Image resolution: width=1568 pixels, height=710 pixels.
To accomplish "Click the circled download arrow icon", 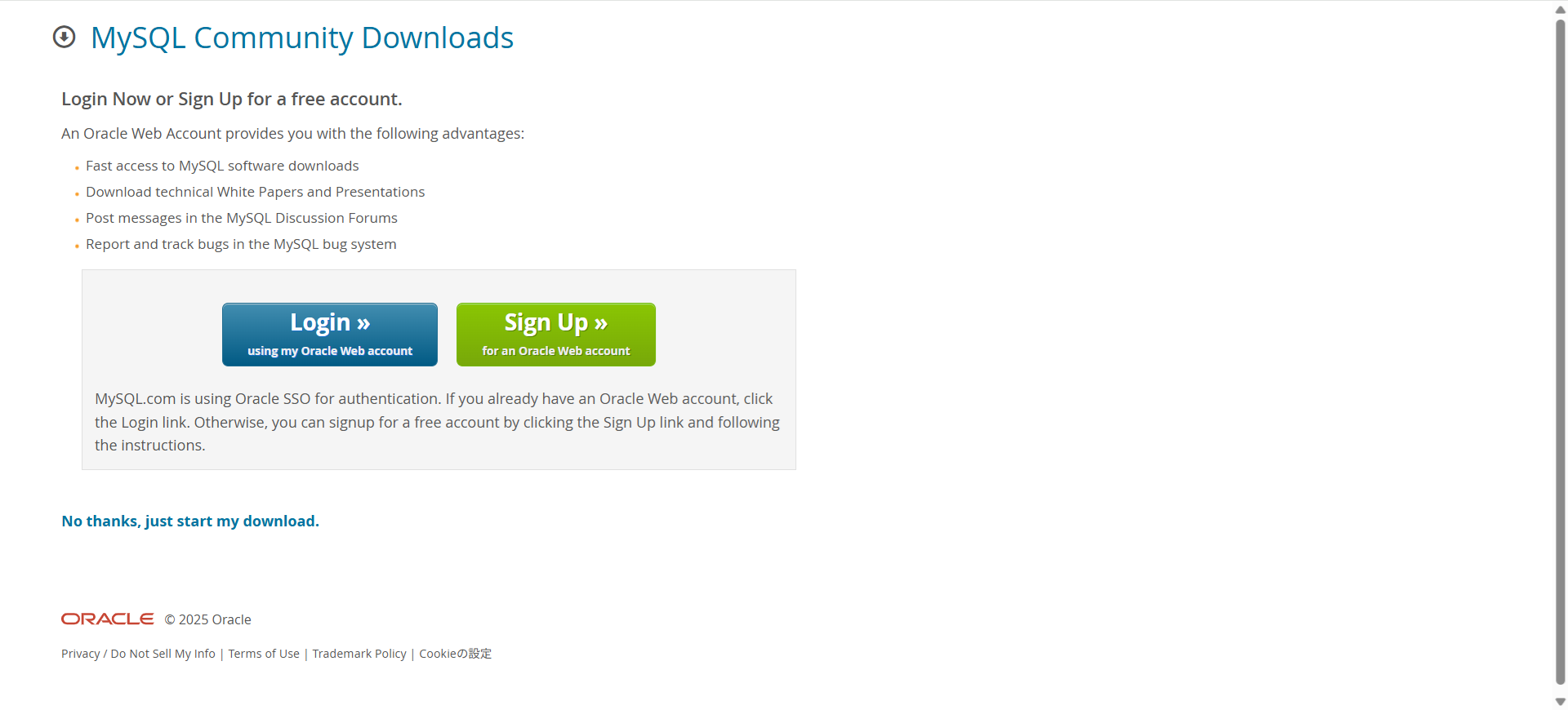I will click(x=64, y=38).
